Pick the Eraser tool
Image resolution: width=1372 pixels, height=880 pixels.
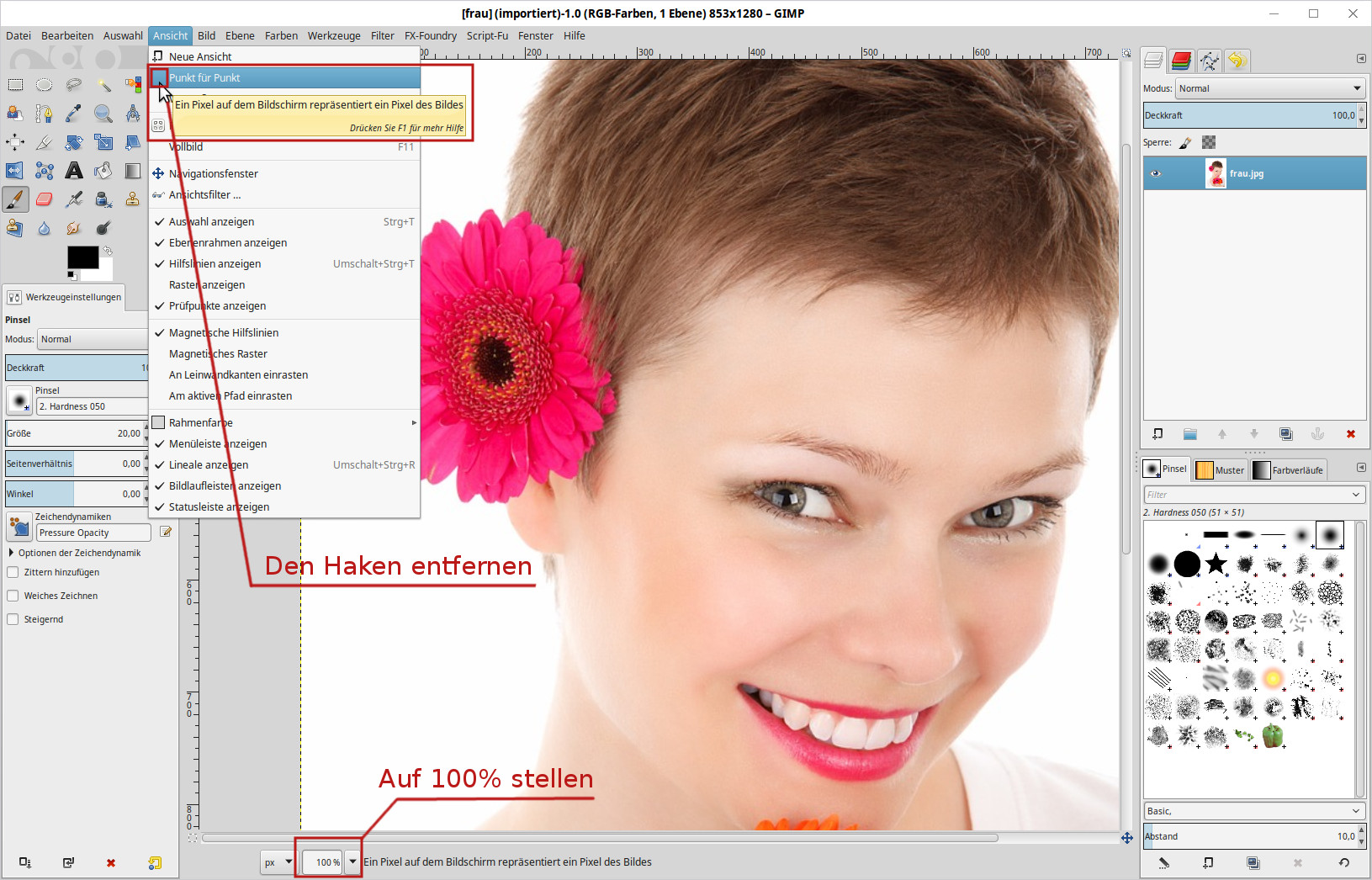click(45, 199)
